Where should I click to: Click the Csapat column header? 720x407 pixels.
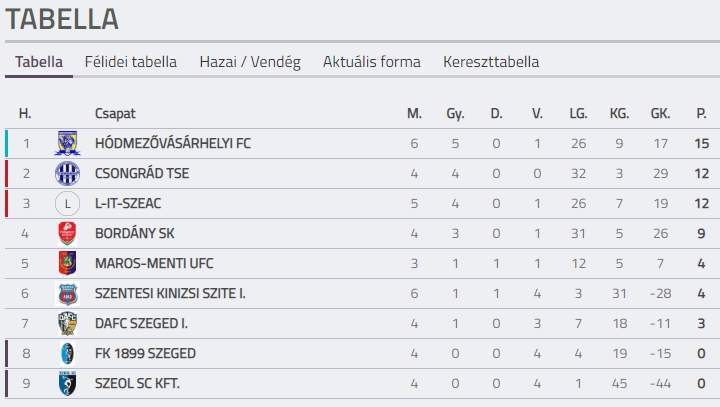click(115, 113)
